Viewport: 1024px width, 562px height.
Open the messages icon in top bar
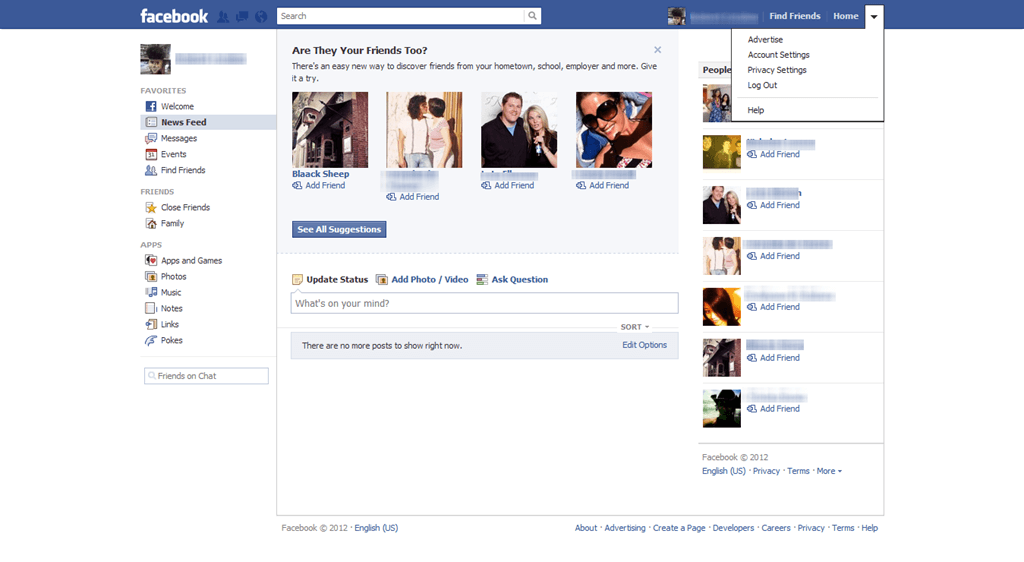(242, 16)
